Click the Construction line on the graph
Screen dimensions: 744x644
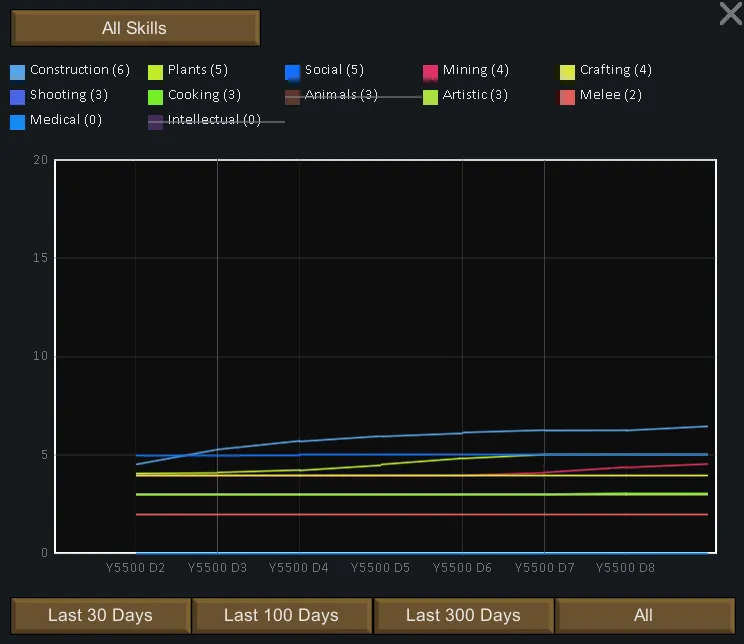tap(380, 436)
